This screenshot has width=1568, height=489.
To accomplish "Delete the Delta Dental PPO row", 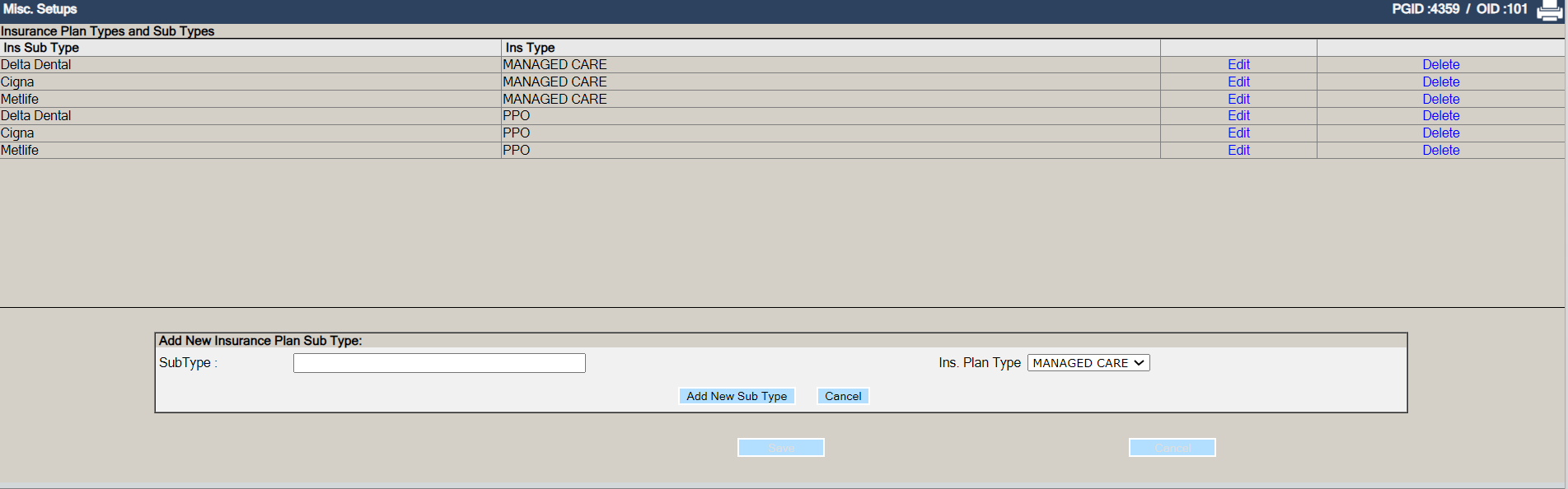I will [1440, 115].
